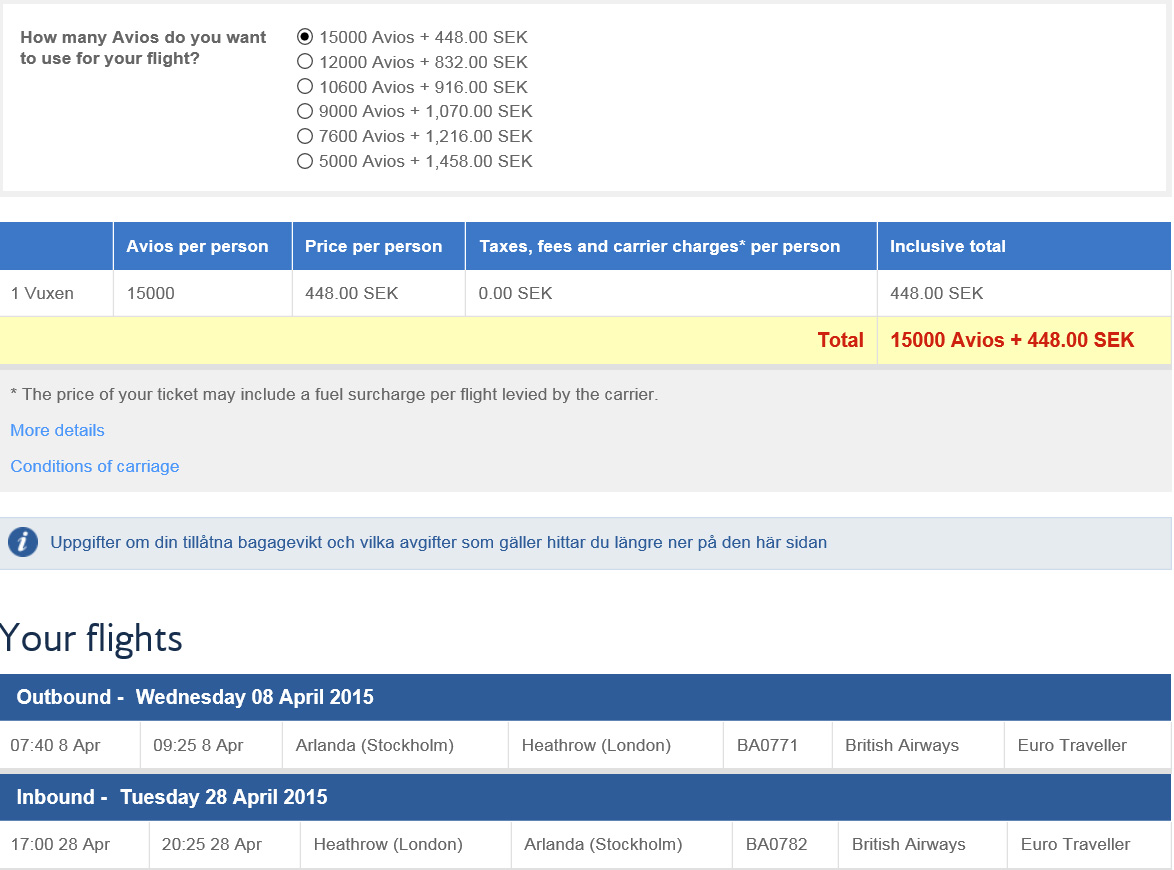Screen dimensions: 1174x870
Task: Select 10600 Avios + 916.00 SEK option
Action: 305,87
